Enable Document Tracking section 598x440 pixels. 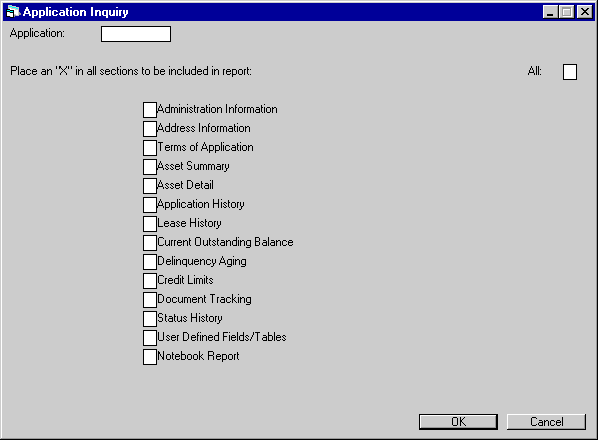(x=150, y=300)
